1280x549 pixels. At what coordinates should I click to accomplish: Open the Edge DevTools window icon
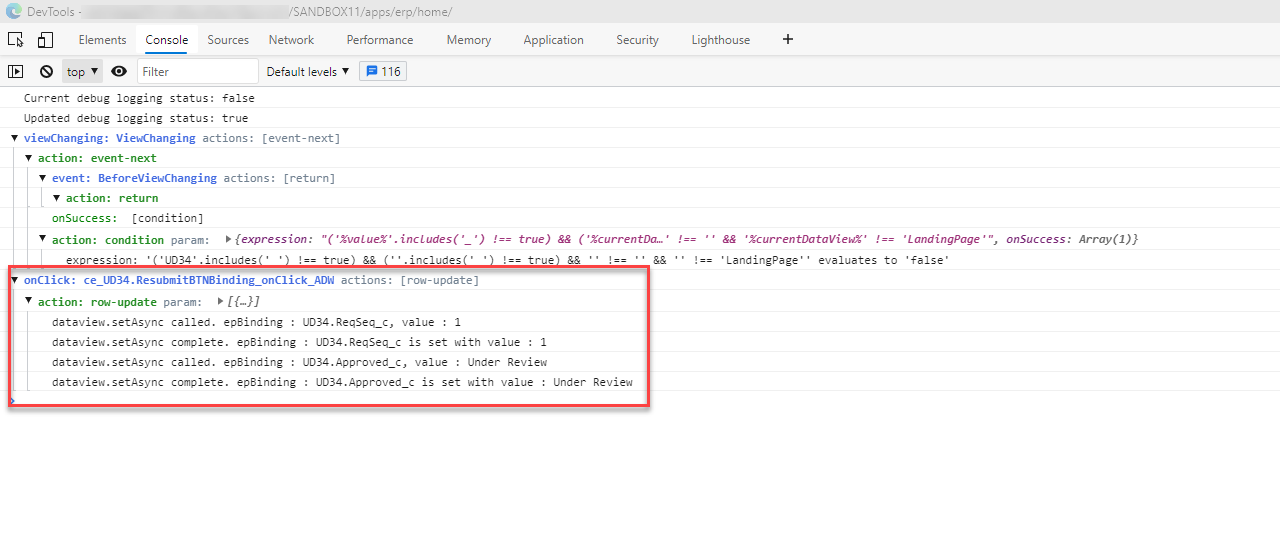12,11
